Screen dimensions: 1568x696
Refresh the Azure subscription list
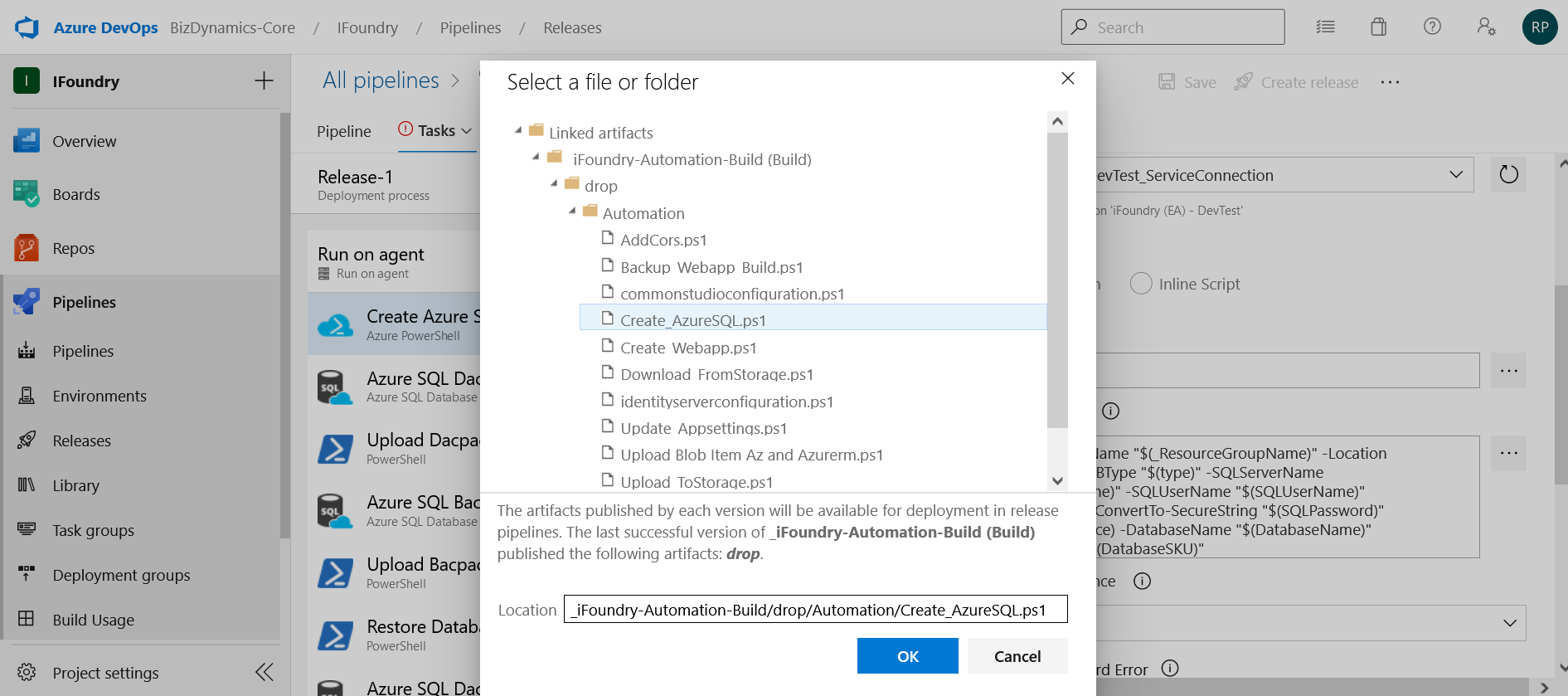(x=1509, y=174)
